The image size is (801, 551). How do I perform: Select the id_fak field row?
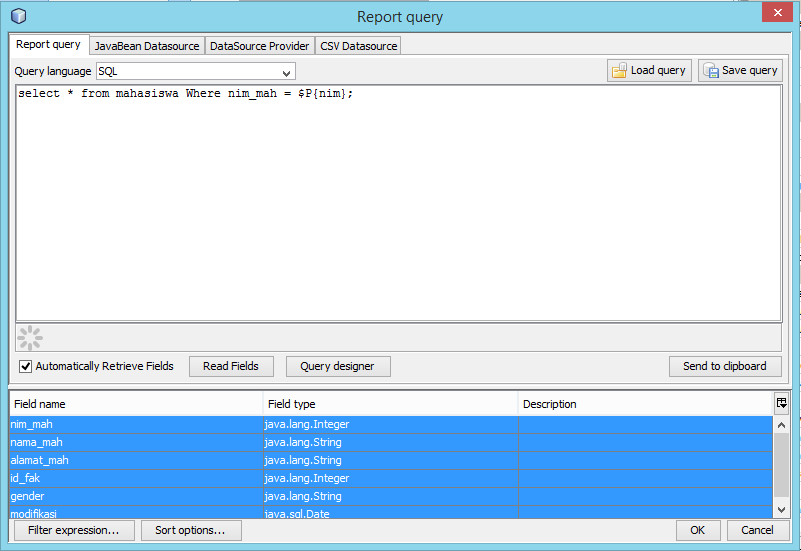391,478
